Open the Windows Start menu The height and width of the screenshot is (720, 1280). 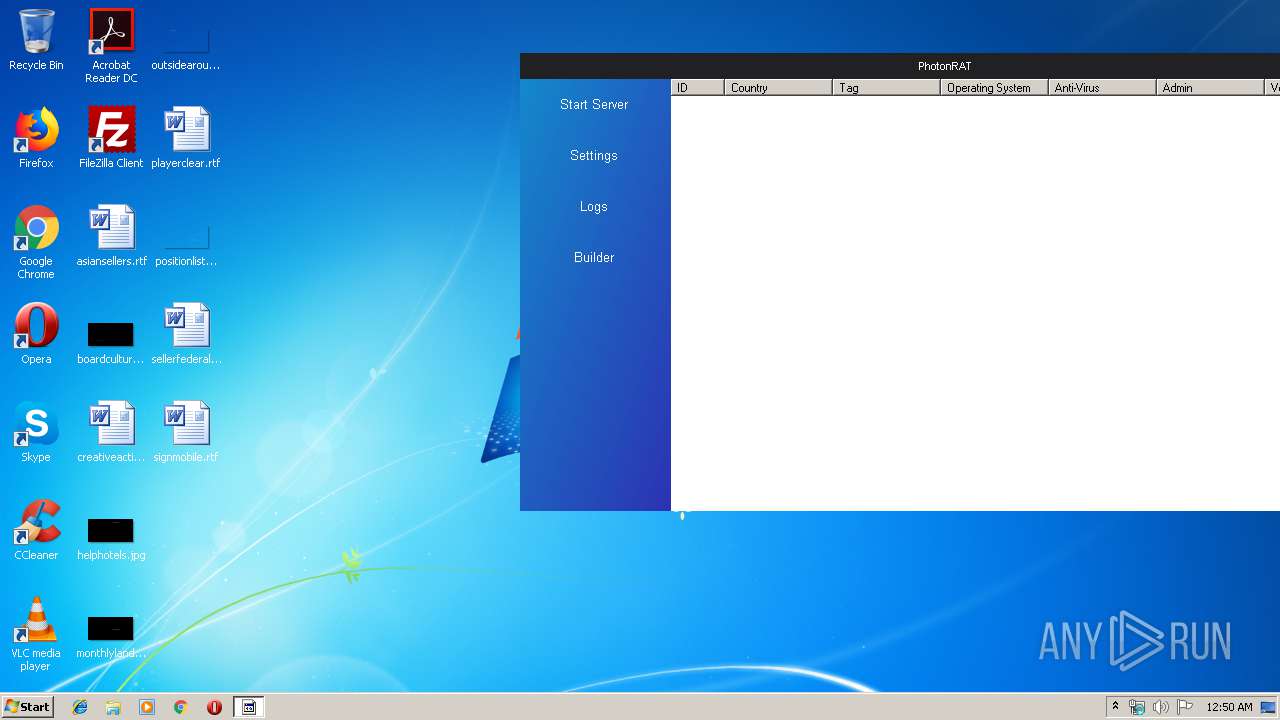27,707
